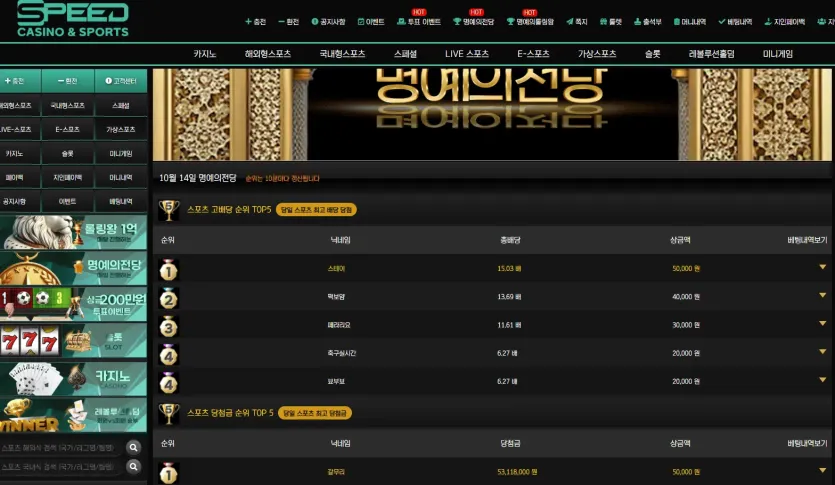This screenshot has height=485, width=835.
Task: Click the sidebar 환전 button
Action: coord(68,81)
